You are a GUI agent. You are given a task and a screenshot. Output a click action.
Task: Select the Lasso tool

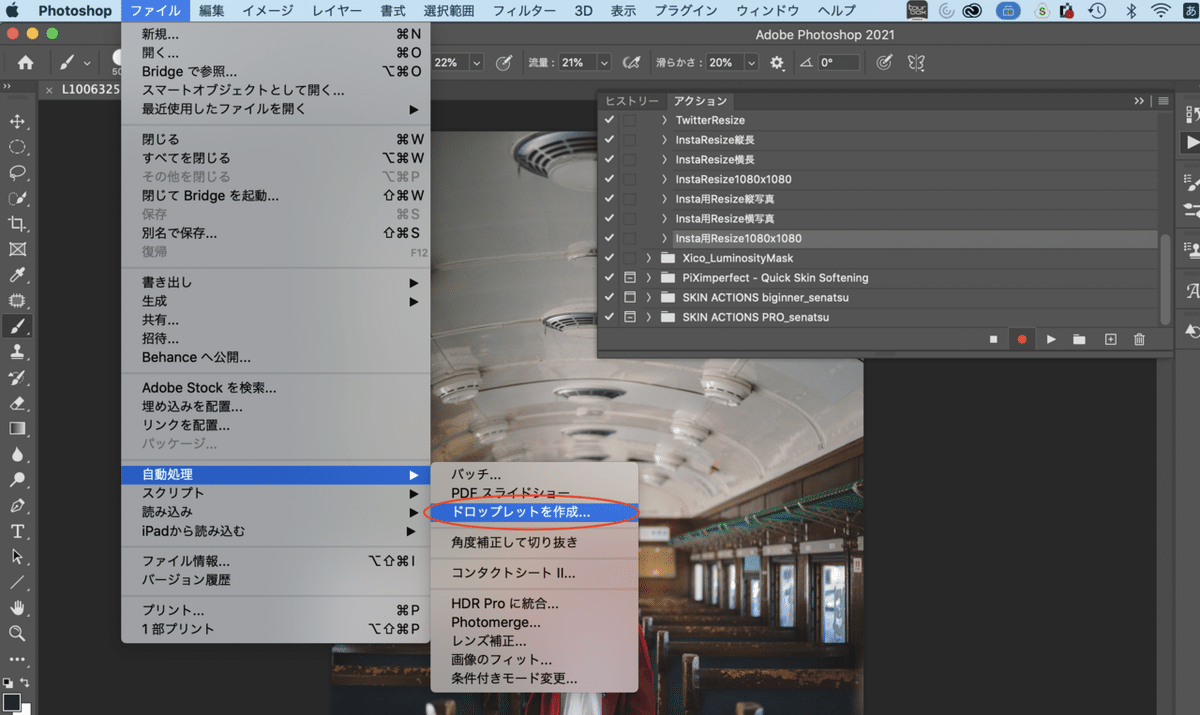pyautogui.click(x=17, y=172)
